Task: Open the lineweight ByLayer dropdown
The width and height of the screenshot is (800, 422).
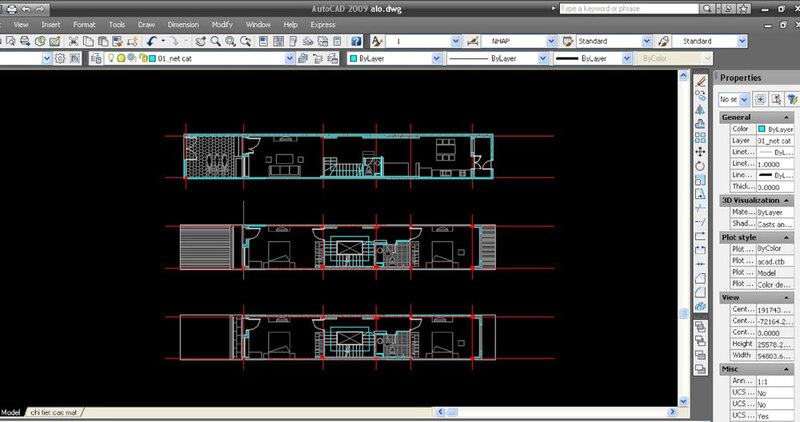Action: (627, 59)
